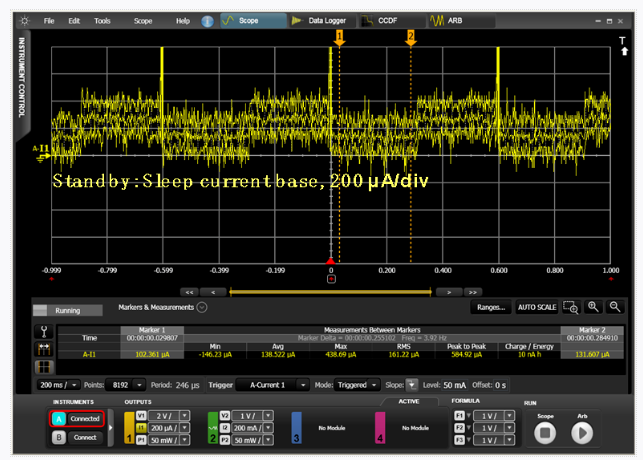This screenshot has height=460, width=643.
Task: Toggle the V2 trace for output 2
Action: coord(225,416)
